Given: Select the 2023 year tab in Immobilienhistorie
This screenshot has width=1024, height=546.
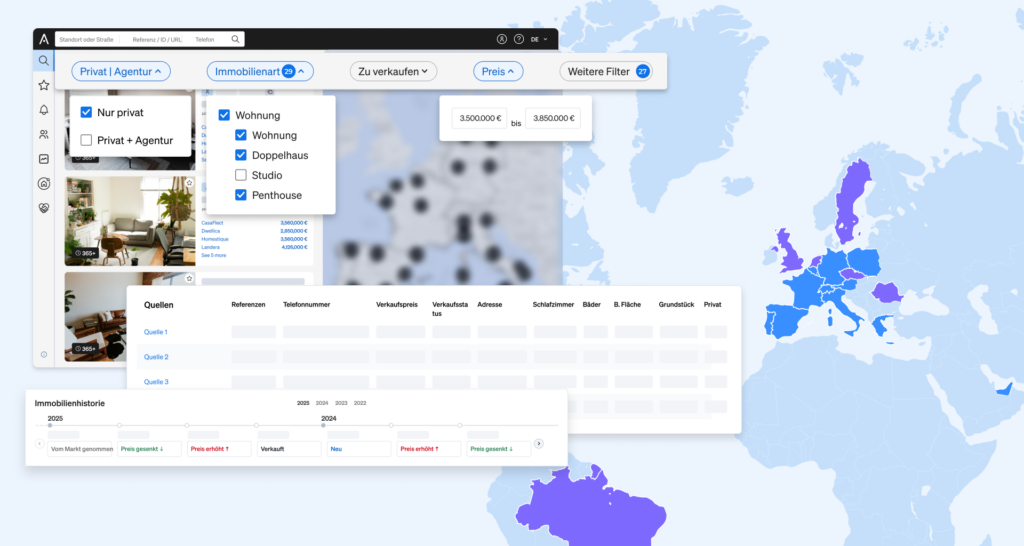Looking at the screenshot, I should click(x=341, y=403).
